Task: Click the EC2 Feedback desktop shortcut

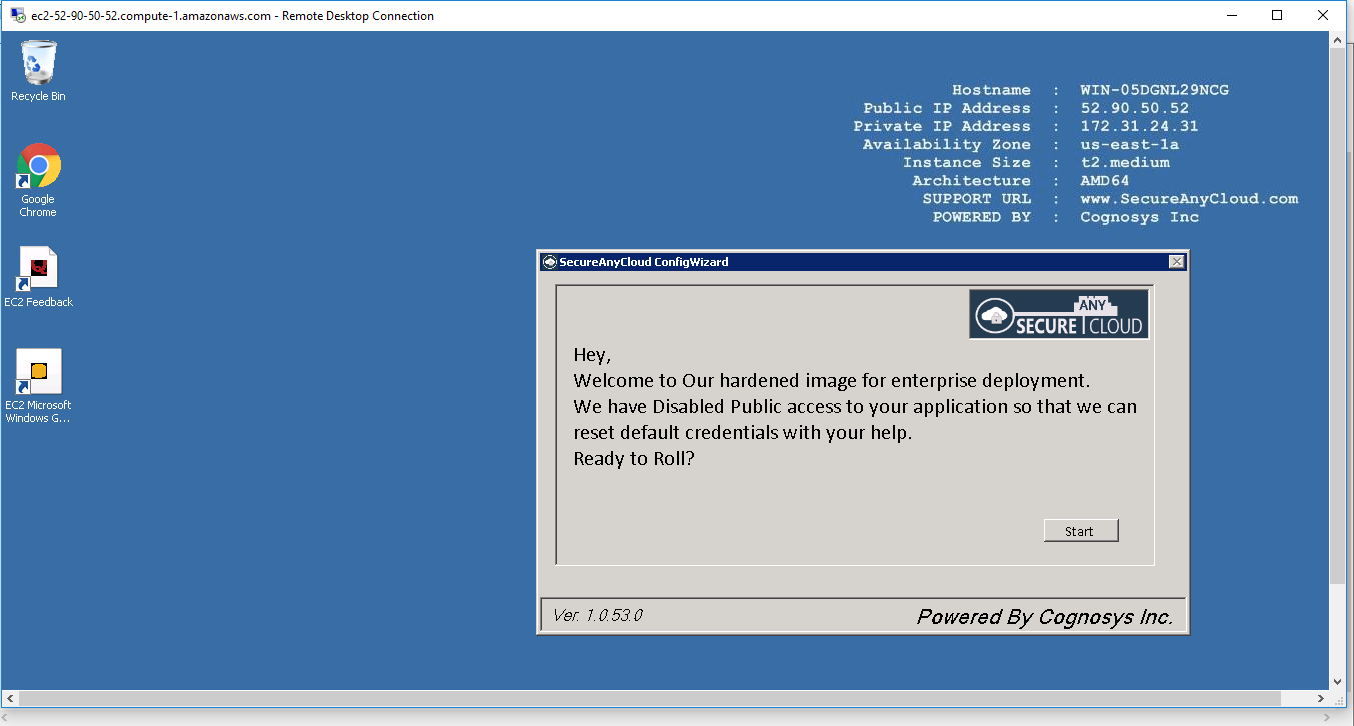Action: pyautogui.click(x=38, y=277)
